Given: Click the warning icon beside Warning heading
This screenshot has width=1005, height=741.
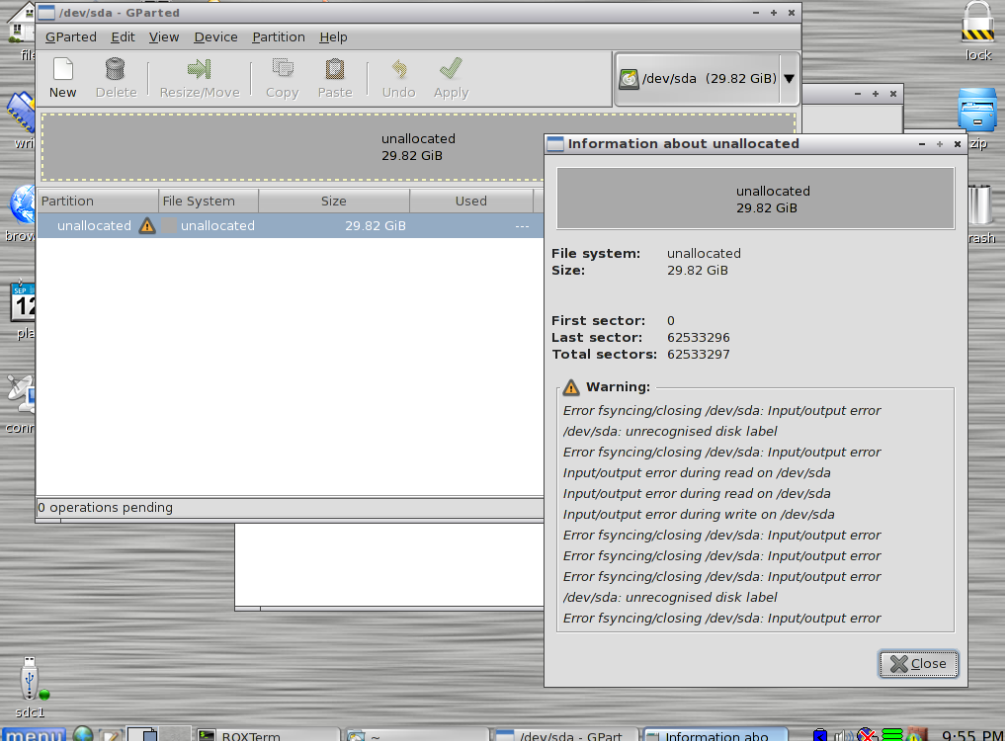Looking at the screenshot, I should (x=570, y=387).
